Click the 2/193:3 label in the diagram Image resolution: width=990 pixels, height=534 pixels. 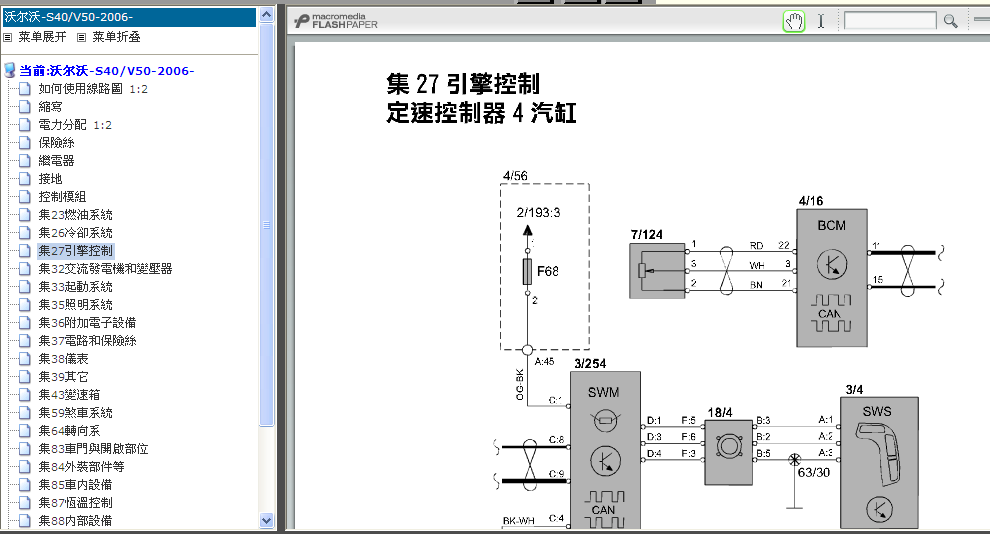(x=539, y=213)
